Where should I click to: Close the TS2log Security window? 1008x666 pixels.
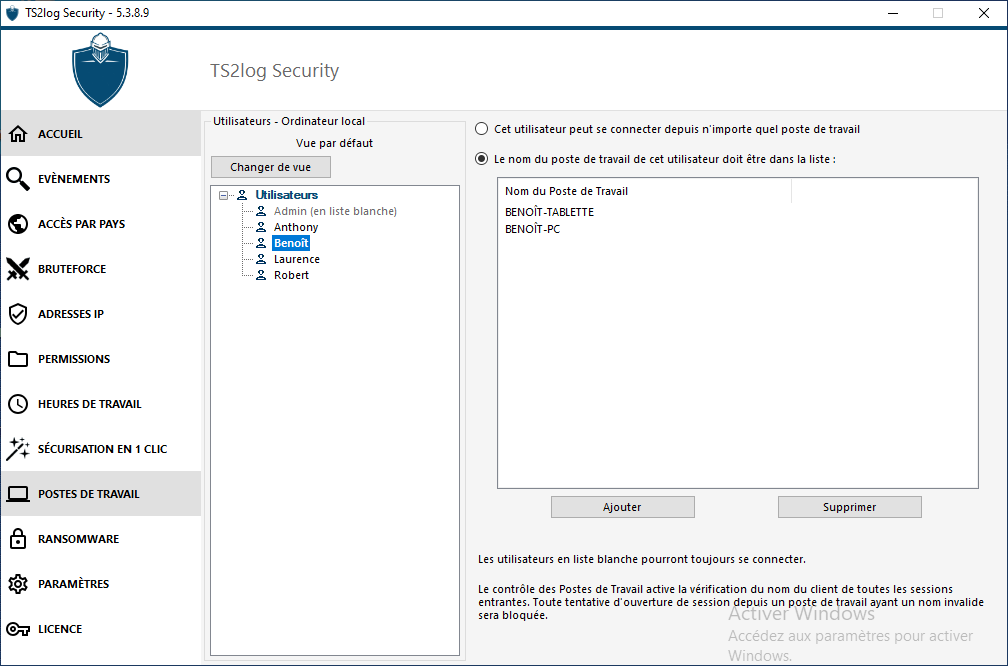pyautogui.click(x=984, y=13)
